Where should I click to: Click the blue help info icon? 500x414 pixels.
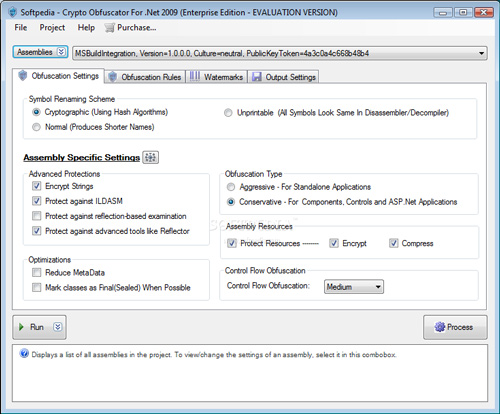tap(24, 353)
